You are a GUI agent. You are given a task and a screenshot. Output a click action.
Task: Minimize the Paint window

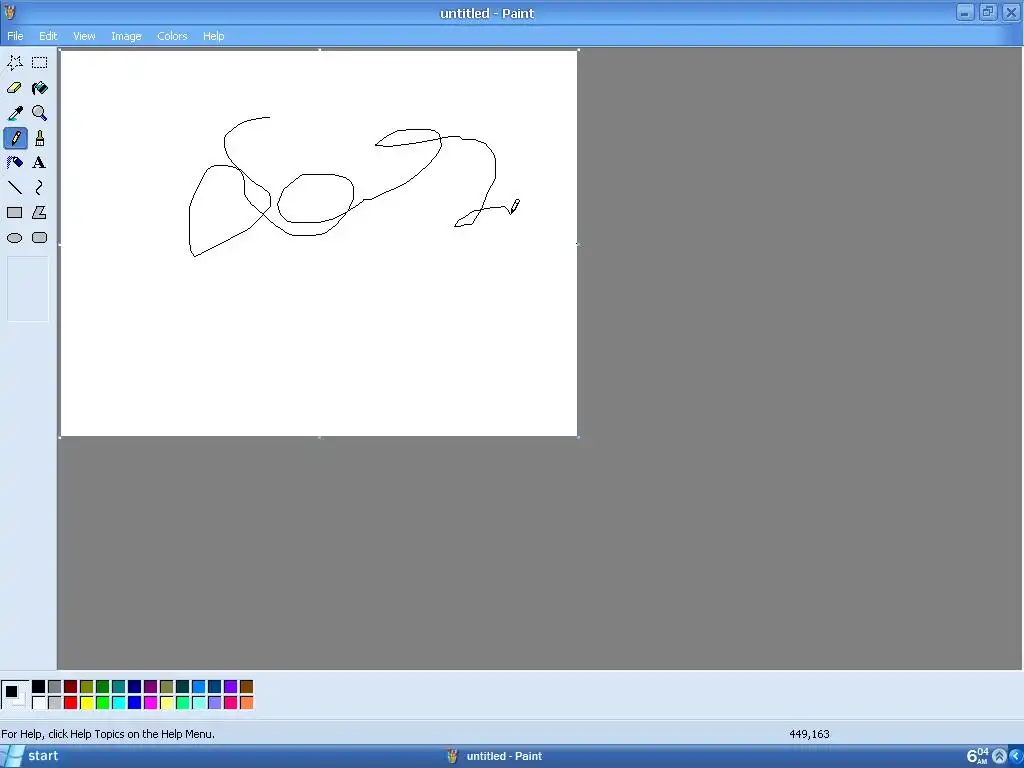point(965,12)
